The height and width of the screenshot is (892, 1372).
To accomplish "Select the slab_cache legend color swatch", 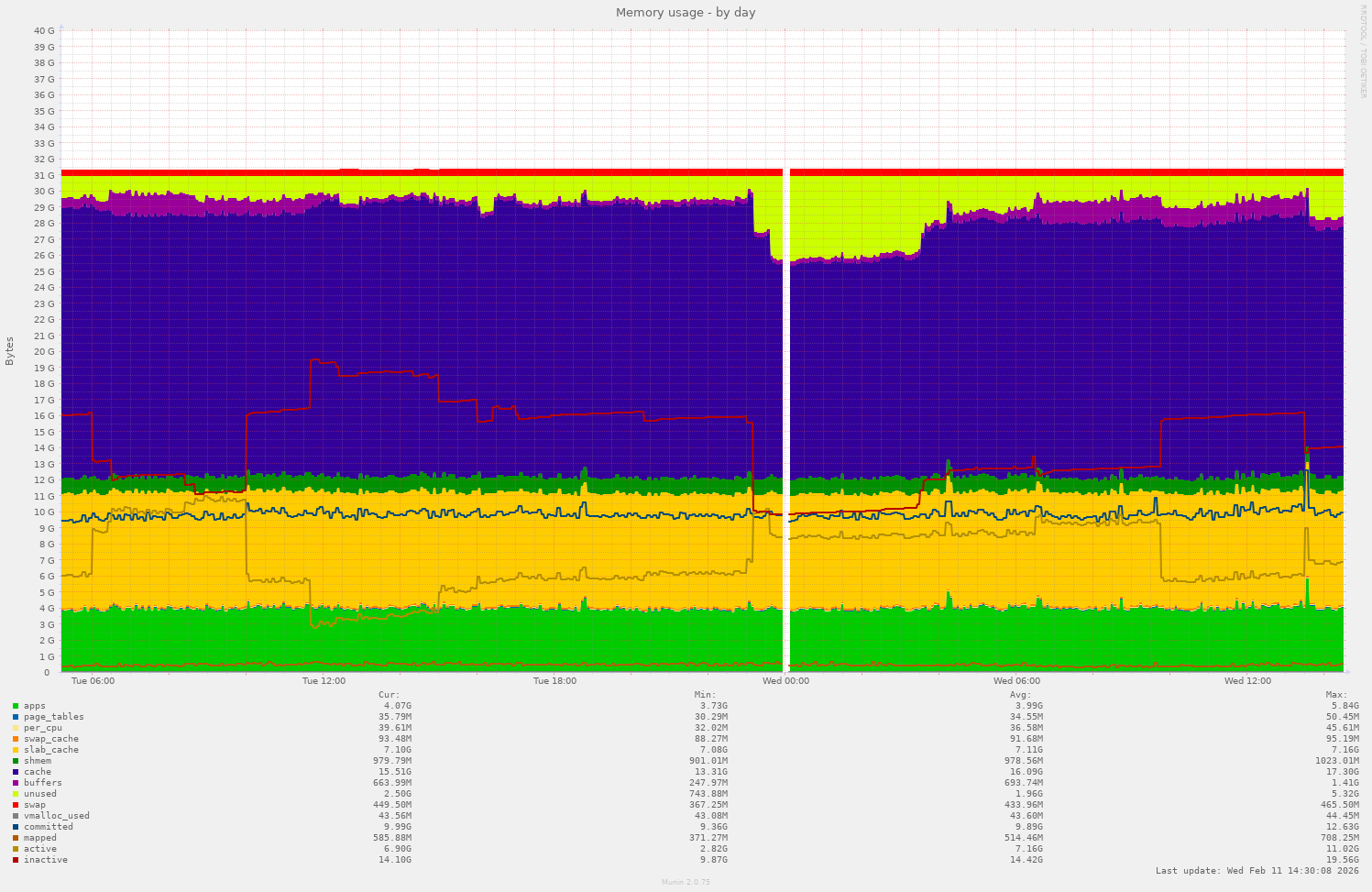I will pos(16,750).
